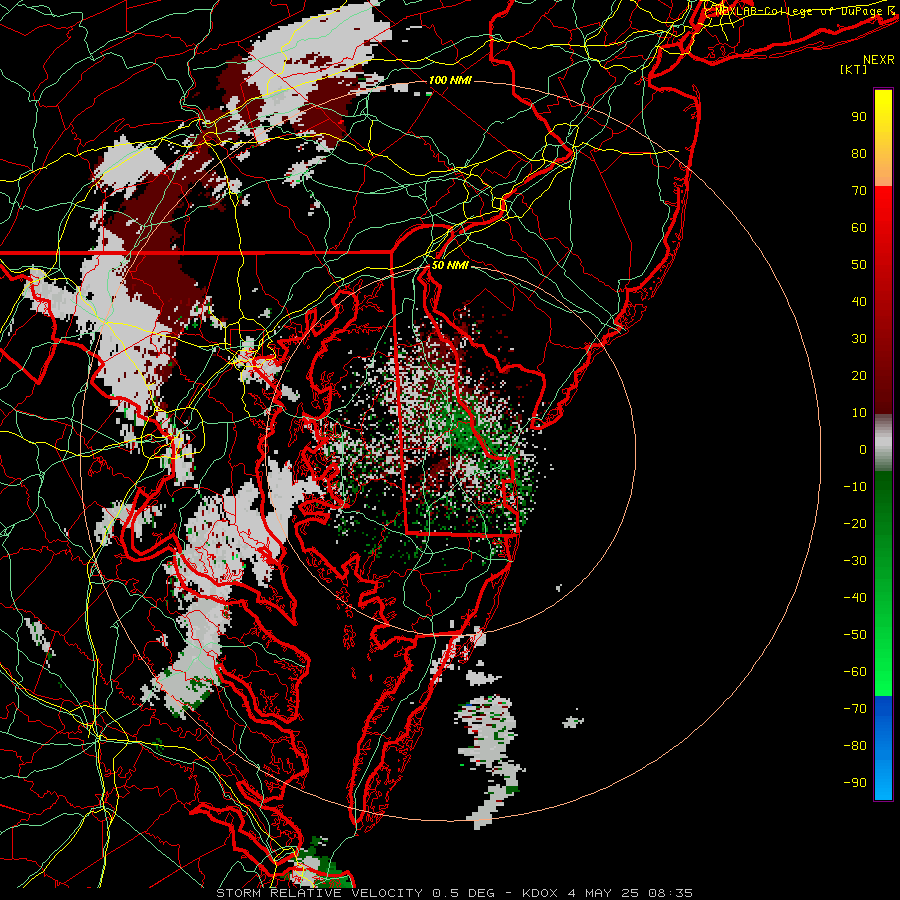This screenshot has width=900, height=900.
Task: Click the "KDOX 4 MAY 25 08:35" timestamp text
Action: pos(607,893)
